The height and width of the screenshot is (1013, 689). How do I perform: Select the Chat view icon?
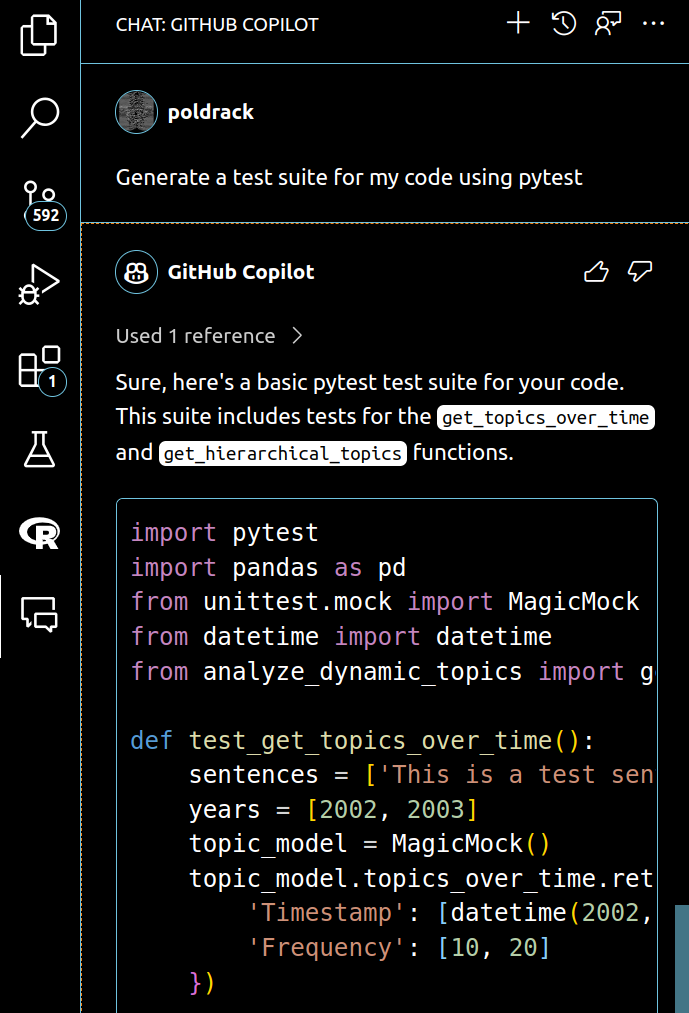(39, 615)
